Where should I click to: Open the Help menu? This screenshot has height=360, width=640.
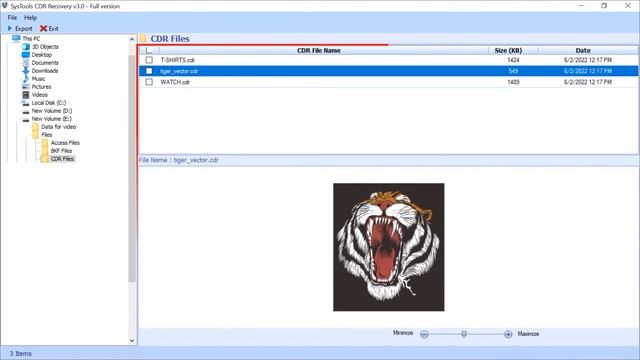tap(30, 18)
